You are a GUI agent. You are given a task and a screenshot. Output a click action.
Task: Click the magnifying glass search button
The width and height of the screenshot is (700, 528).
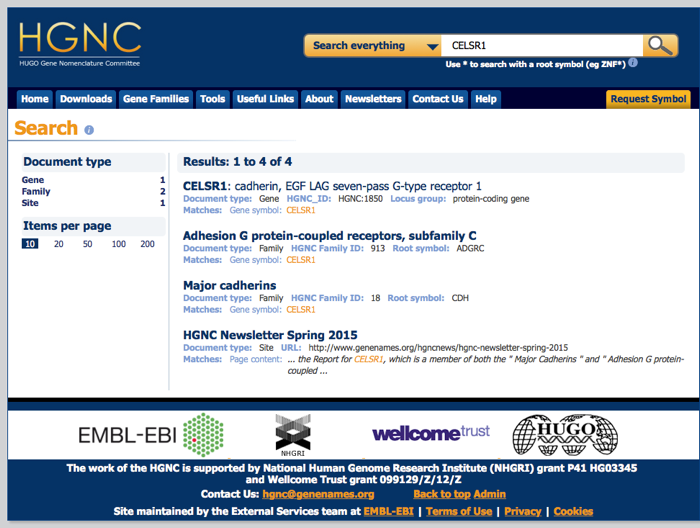tap(660, 45)
